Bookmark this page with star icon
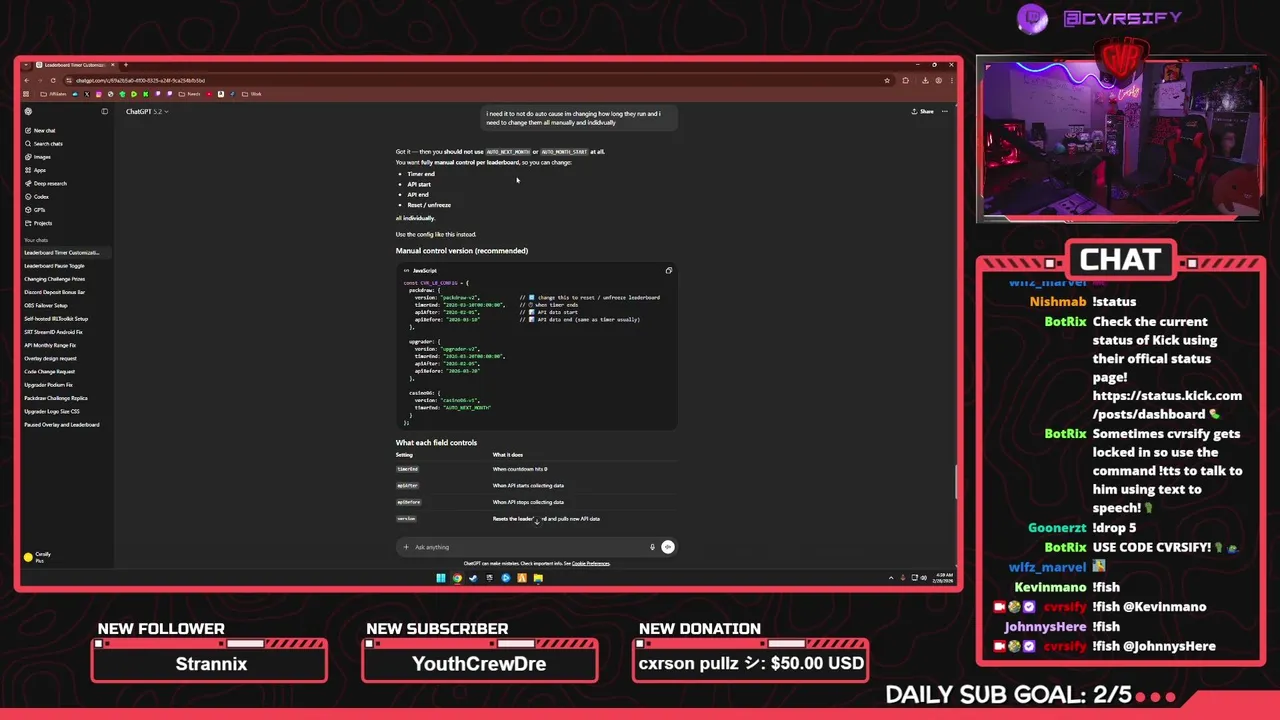This screenshot has width=1280, height=720. (x=887, y=80)
